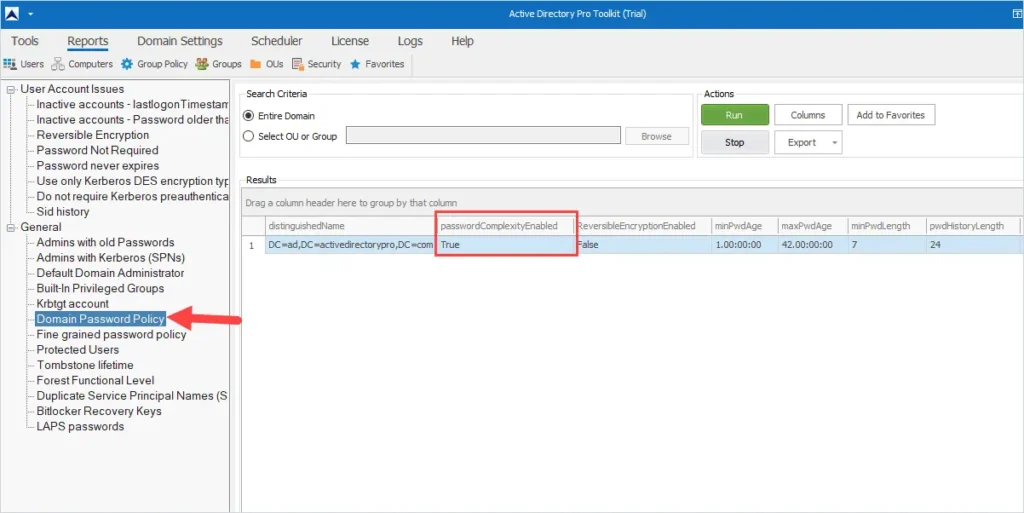Sort by the pwdHistoryLength column header
Viewport: 1024px width, 513px height.
coord(973,226)
